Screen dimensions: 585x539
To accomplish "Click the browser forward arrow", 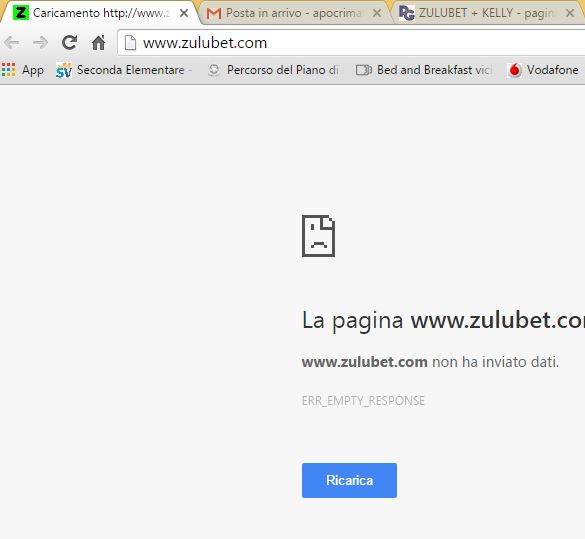I will pyautogui.click(x=40, y=43).
